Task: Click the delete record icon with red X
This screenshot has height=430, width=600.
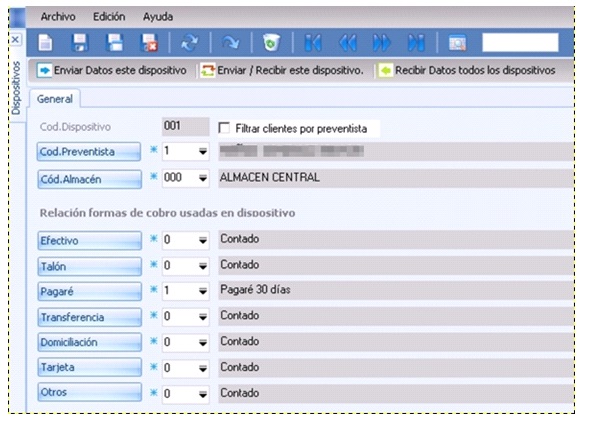Action: [x=149, y=43]
